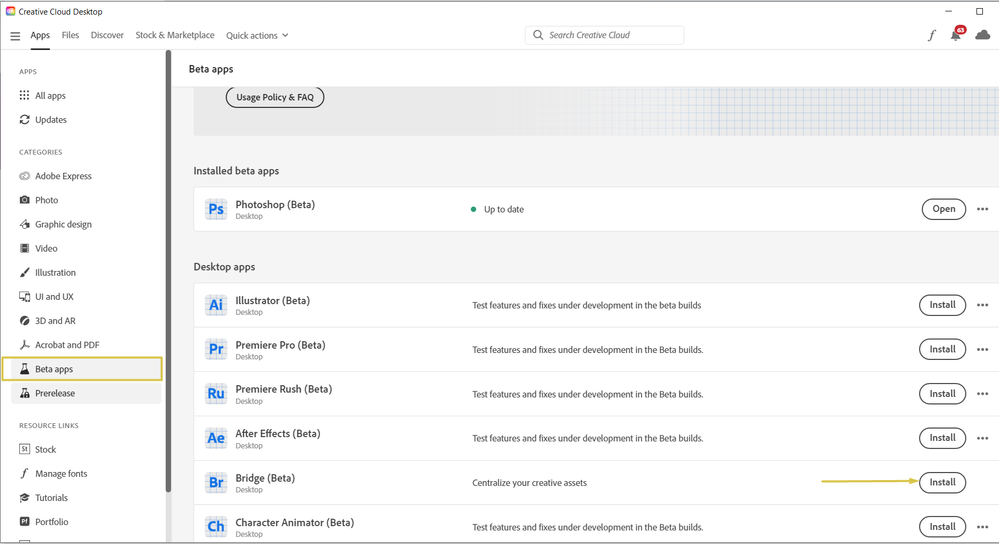Screen dimensions: 999x544
Task: Click the Illustration brush icon
Action: pos(24,273)
